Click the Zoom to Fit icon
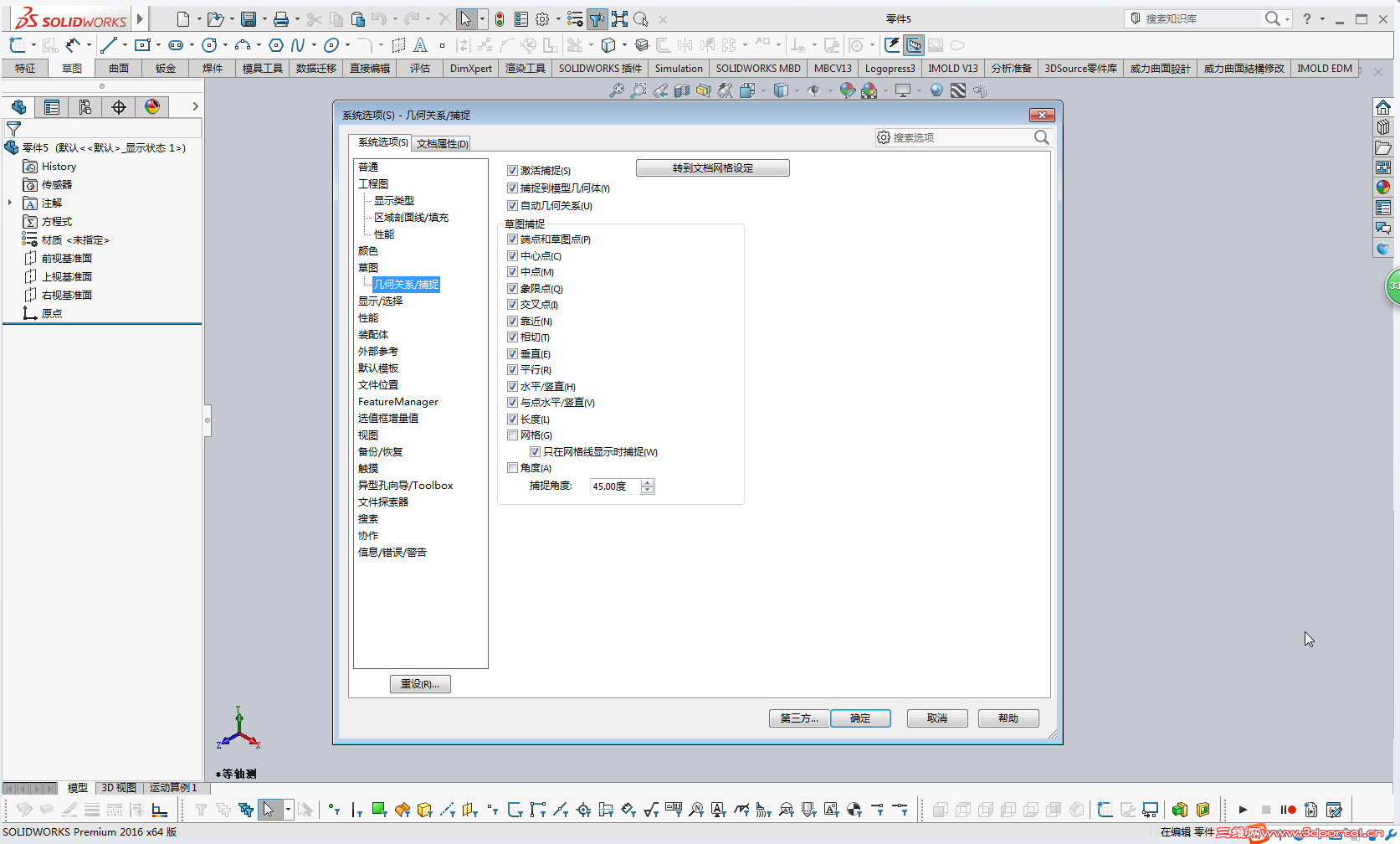Screen dimensions: 1400x844 pyautogui.click(x=617, y=90)
